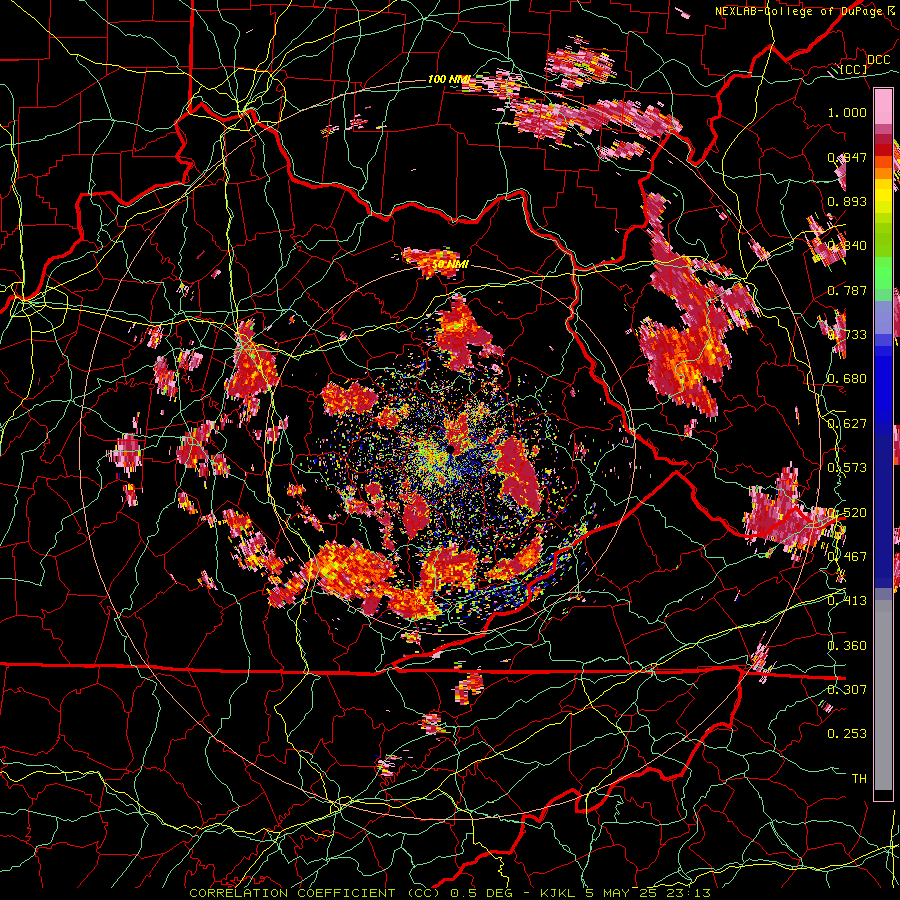Click the 0.573 legend value

click(847, 468)
